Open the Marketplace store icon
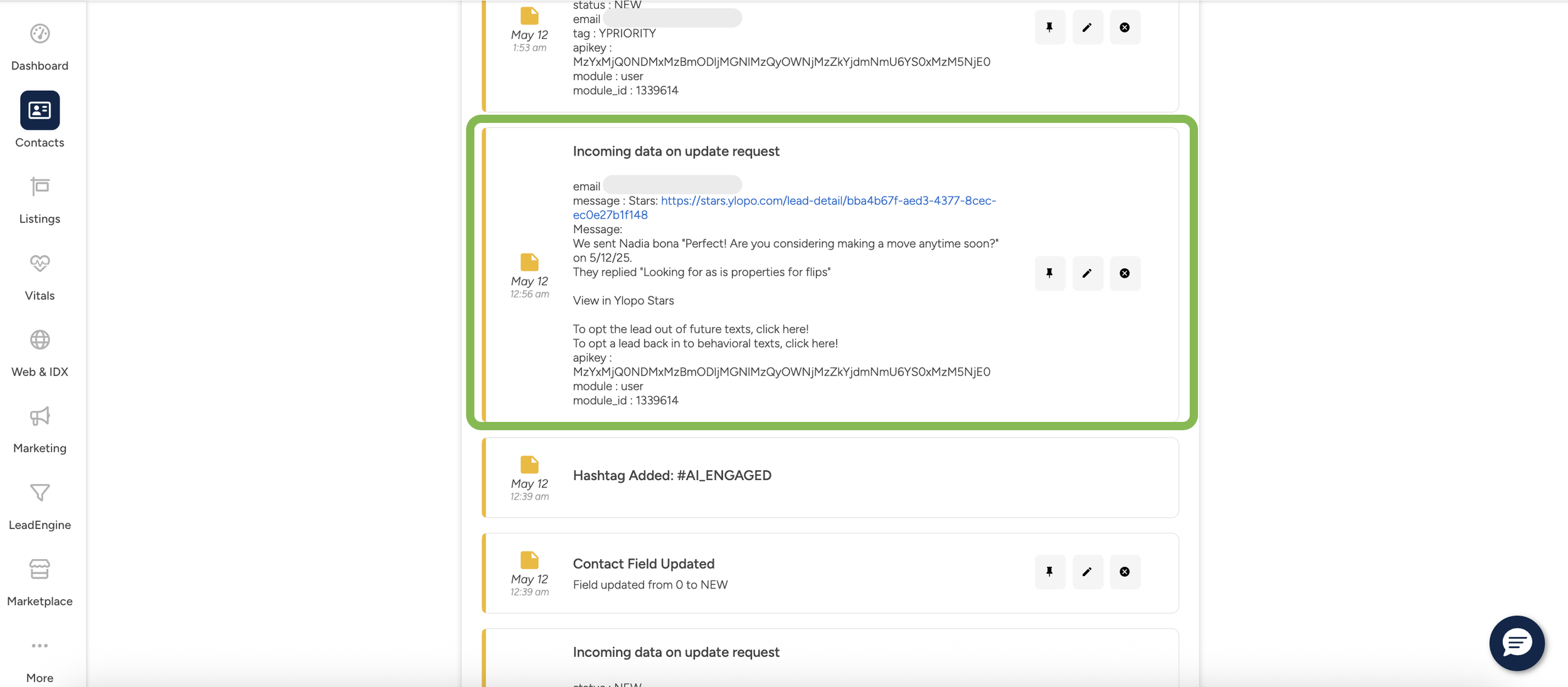1568x687 pixels. [x=40, y=569]
